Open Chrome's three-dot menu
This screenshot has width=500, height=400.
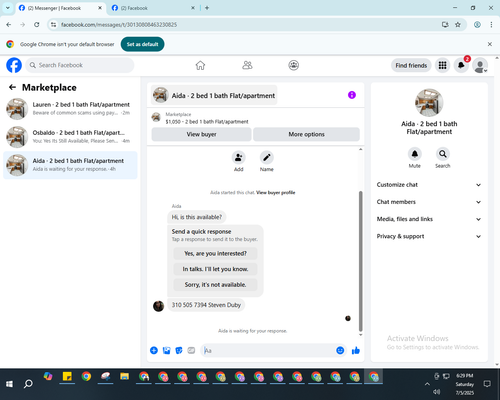(491, 25)
